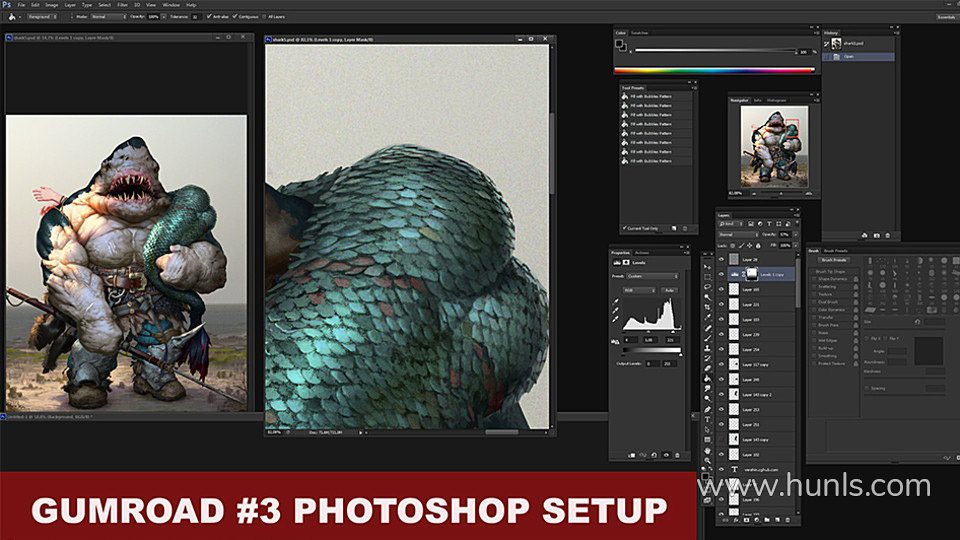The image size is (960, 540).
Task: Select the Pen tool in the toolbox
Action: tap(708, 409)
